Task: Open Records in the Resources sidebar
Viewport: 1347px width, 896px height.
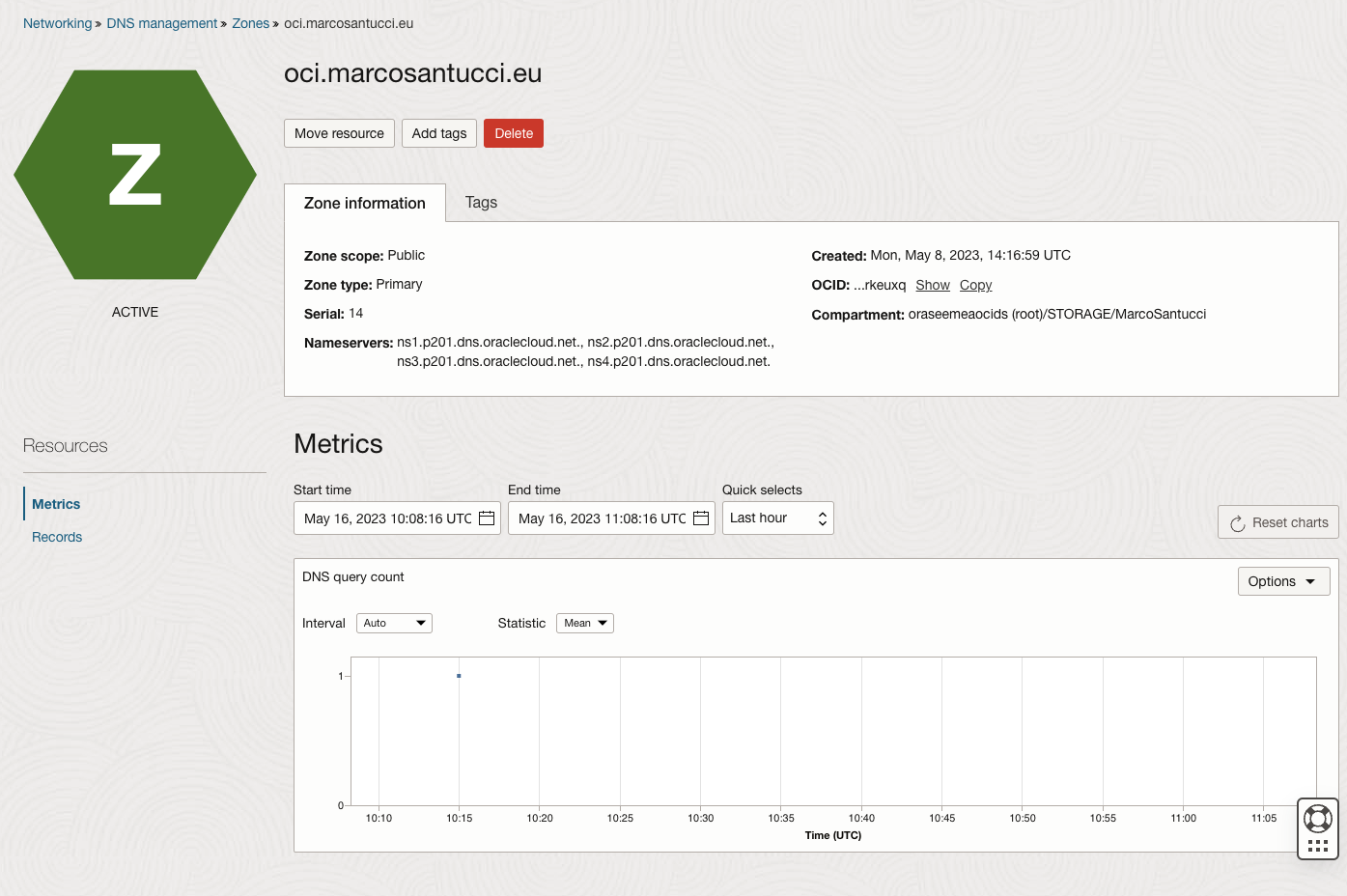Action: 56,537
